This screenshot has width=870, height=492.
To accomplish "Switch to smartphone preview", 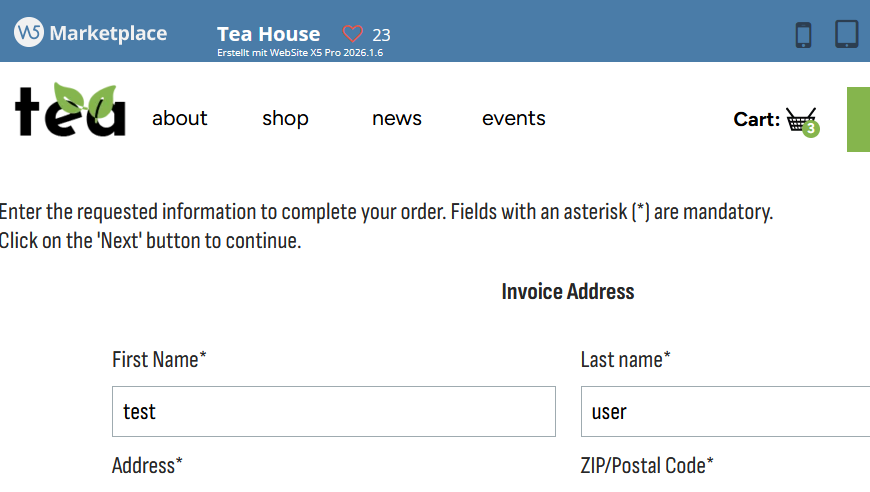I will coord(803,34).
